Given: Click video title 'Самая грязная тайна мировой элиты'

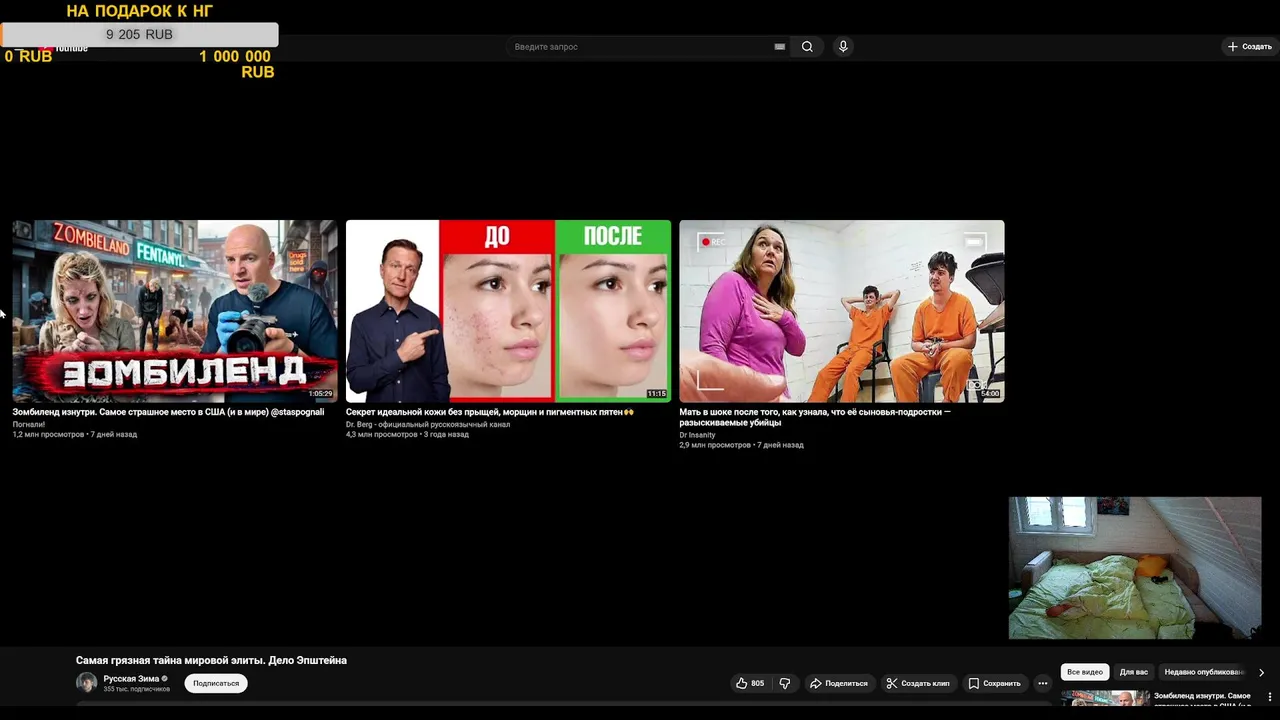Looking at the screenshot, I should coord(211,660).
